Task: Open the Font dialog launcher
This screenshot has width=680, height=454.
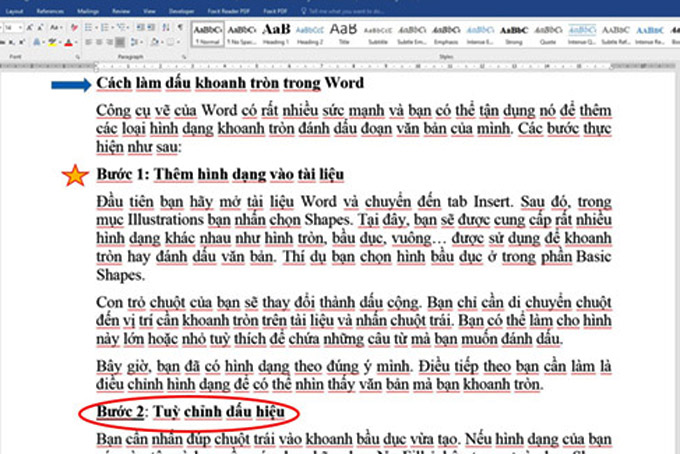Action: [78, 57]
